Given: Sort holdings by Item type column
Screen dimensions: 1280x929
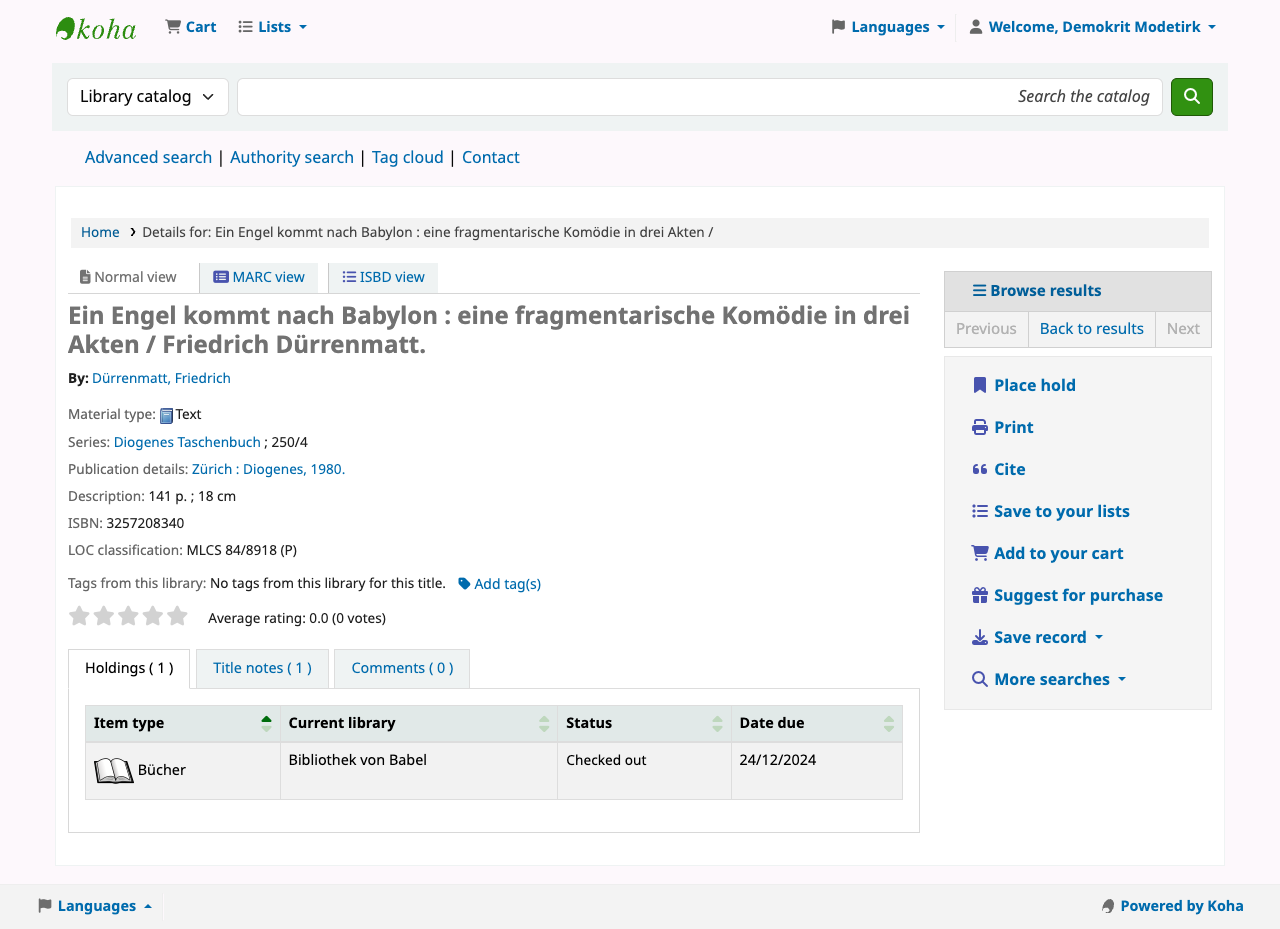Looking at the screenshot, I should point(183,724).
